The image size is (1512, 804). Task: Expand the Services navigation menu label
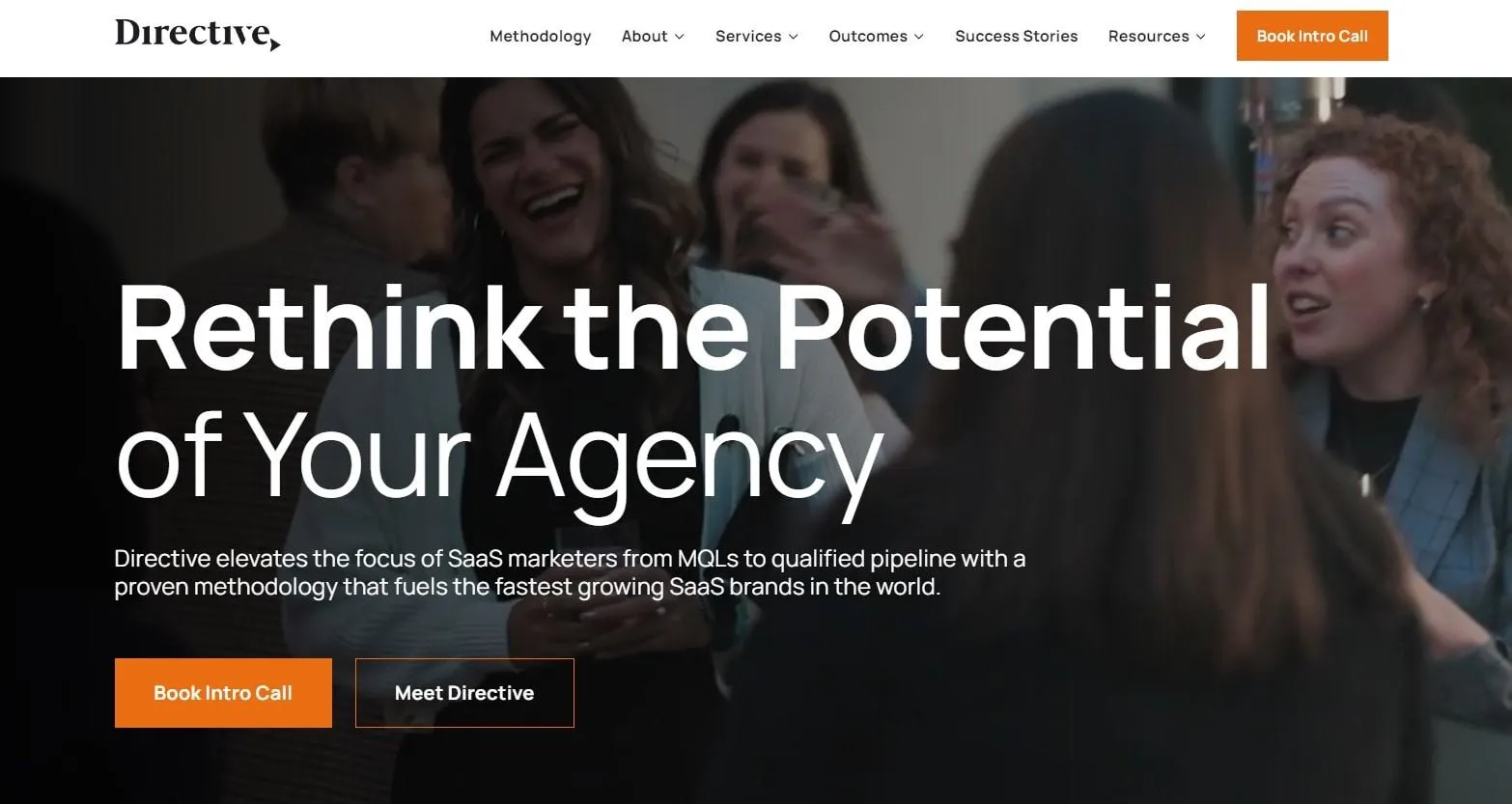point(748,36)
